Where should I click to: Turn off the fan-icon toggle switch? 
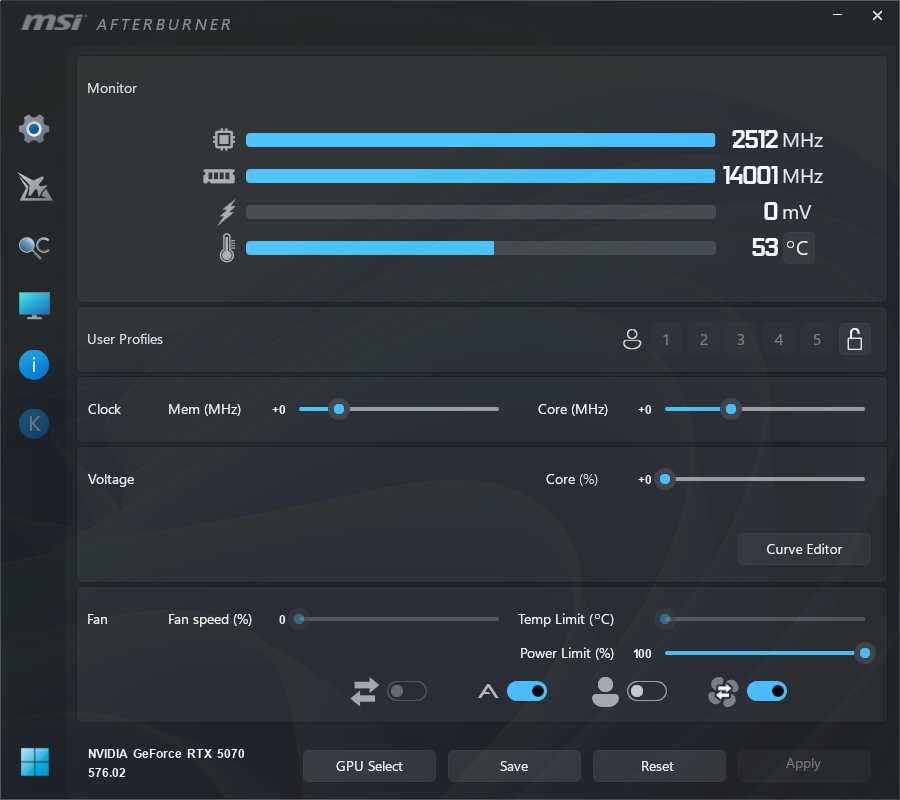click(766, 691)
